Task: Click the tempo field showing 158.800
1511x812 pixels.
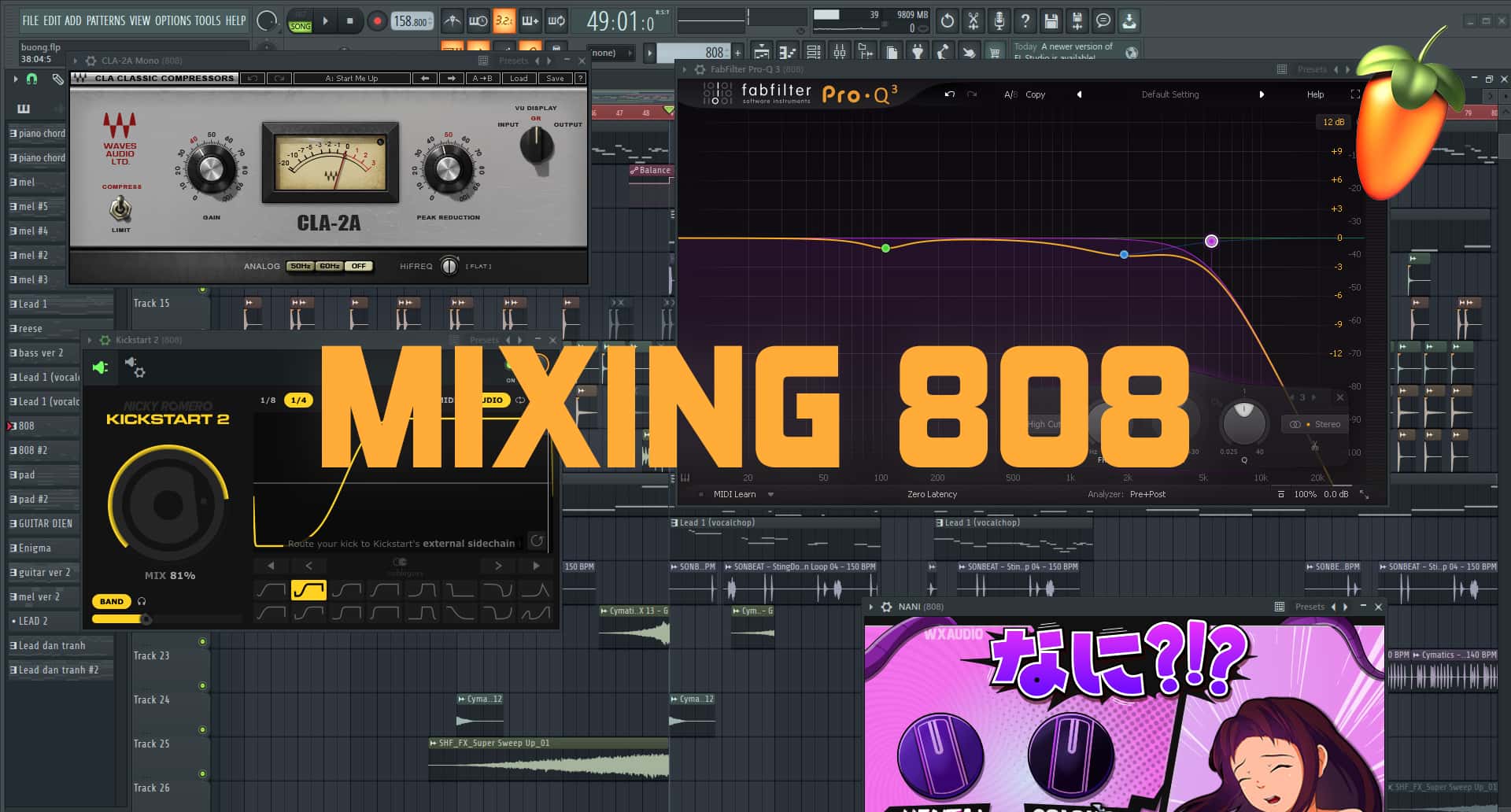Action: 412,21
